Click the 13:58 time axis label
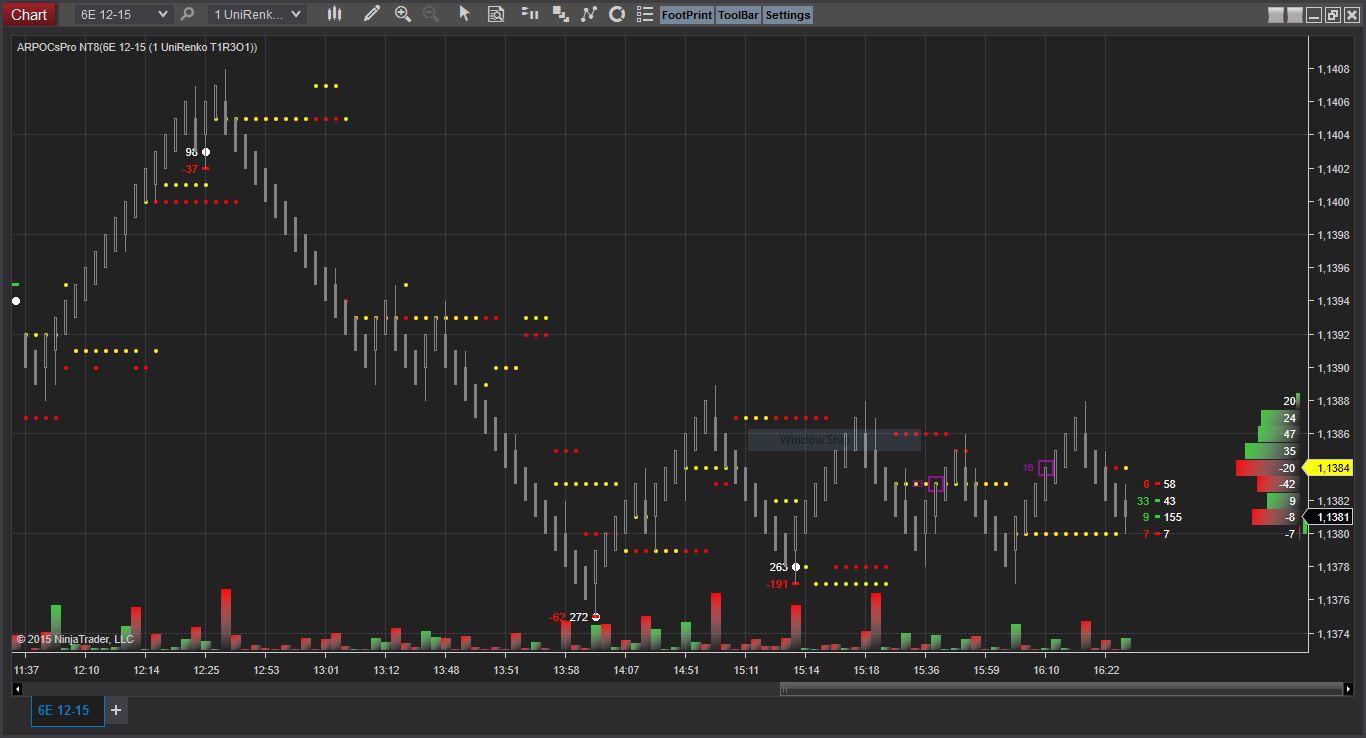 [567, 670]
